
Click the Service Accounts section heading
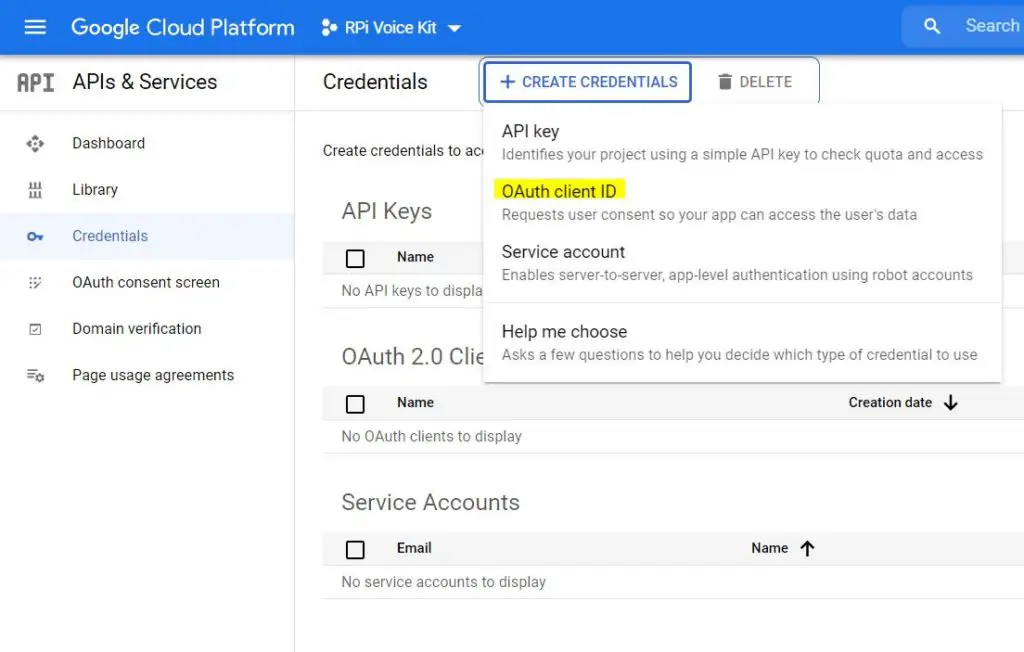[x=430, y=502]
